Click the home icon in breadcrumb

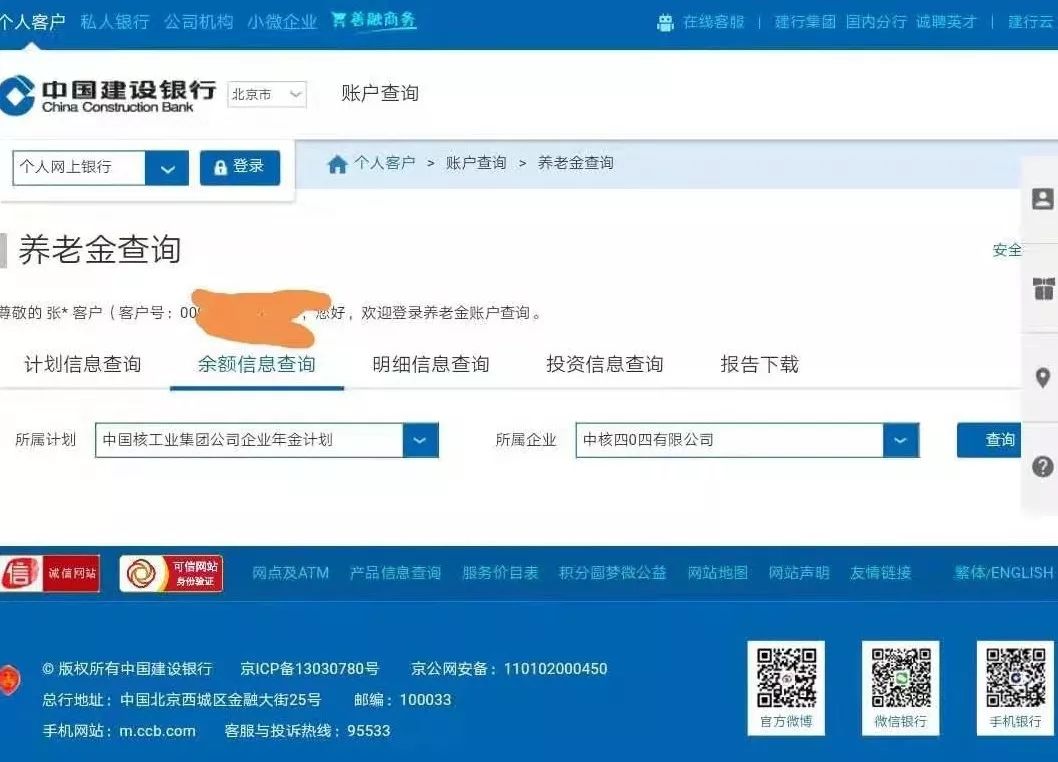(x=337, y=164)
